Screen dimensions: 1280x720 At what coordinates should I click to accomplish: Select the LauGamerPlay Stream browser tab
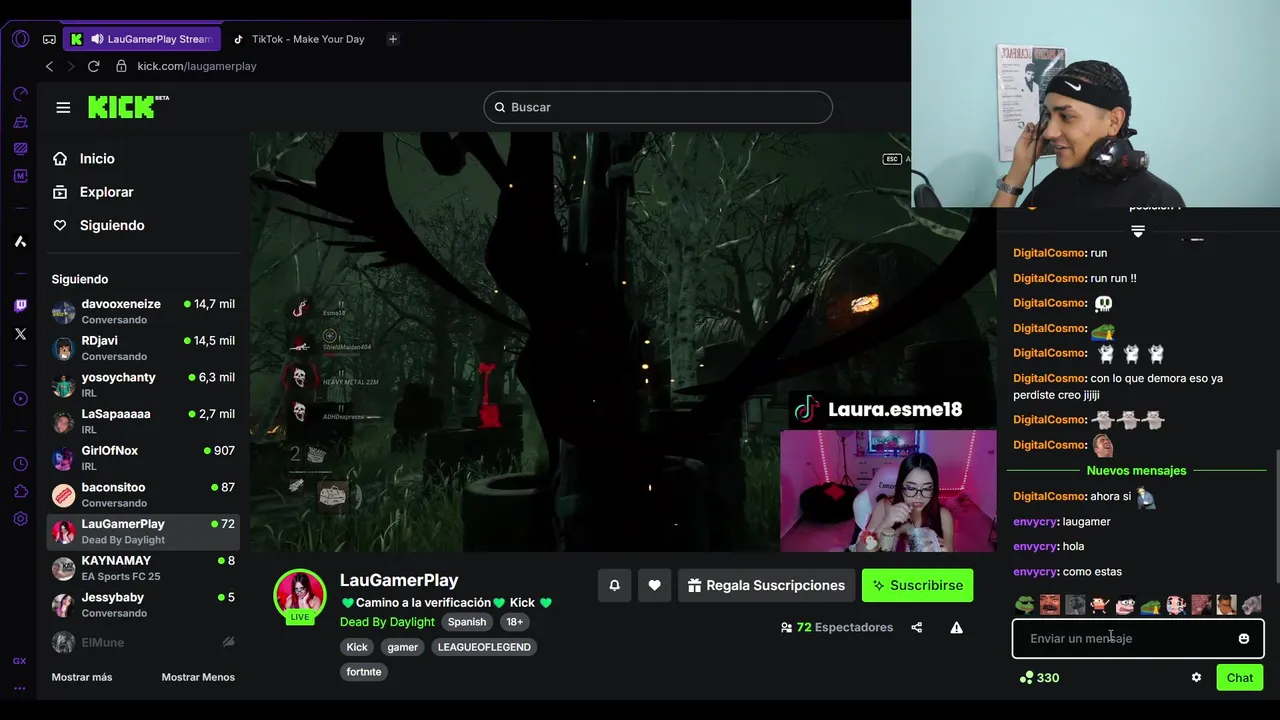(142, 39)
